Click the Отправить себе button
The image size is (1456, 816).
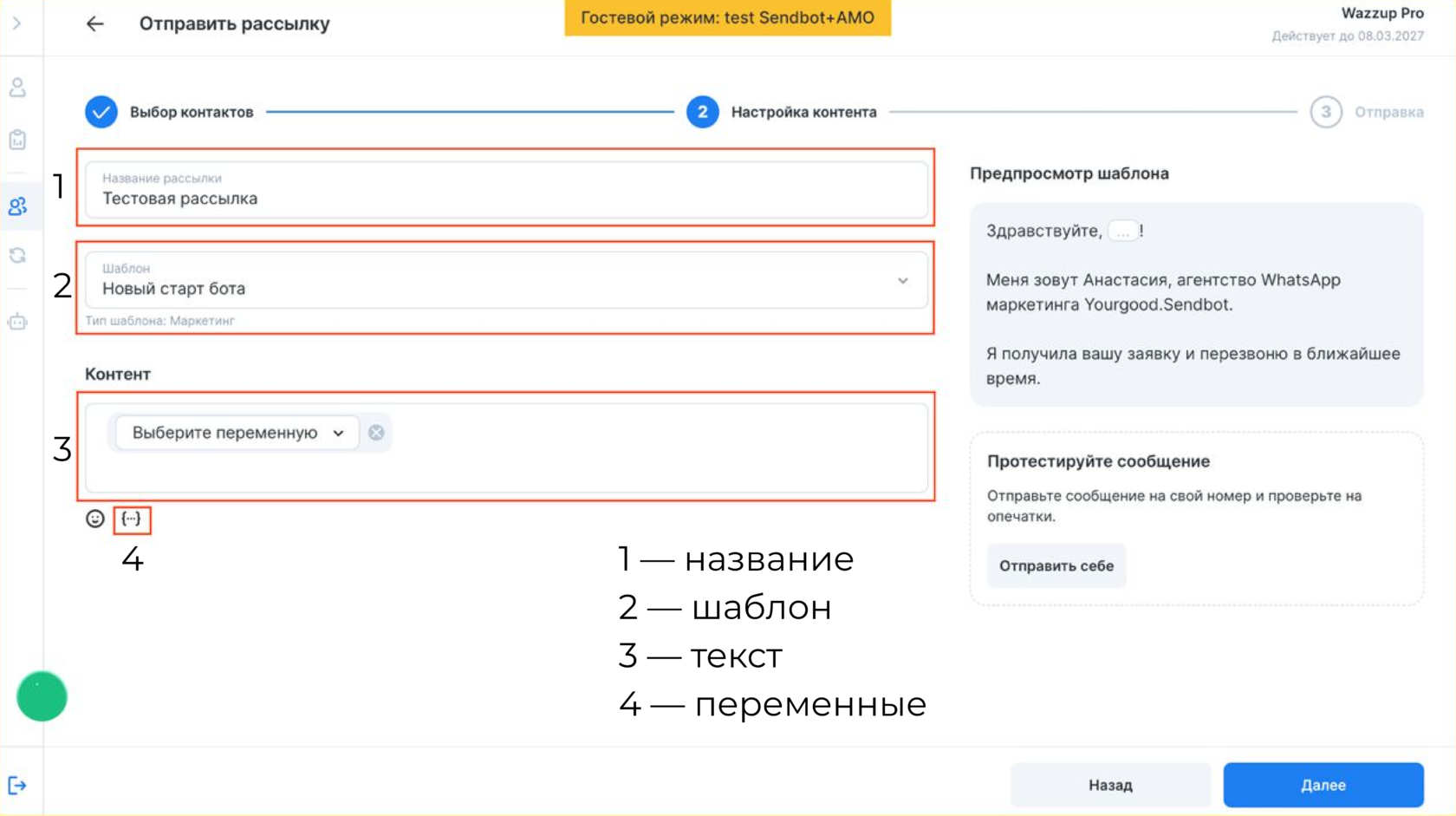pos(1056,566)
